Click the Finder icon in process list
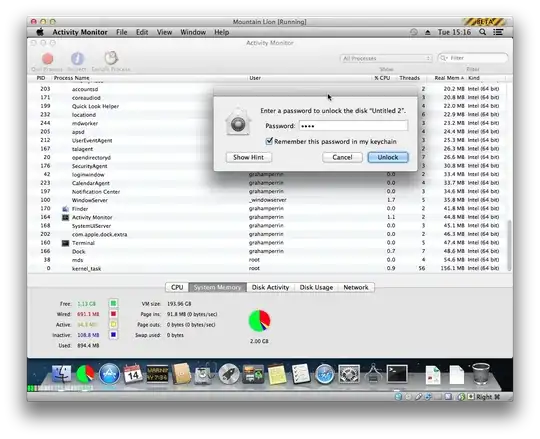The height and width of the screenshot is (439, 540). 65,209
